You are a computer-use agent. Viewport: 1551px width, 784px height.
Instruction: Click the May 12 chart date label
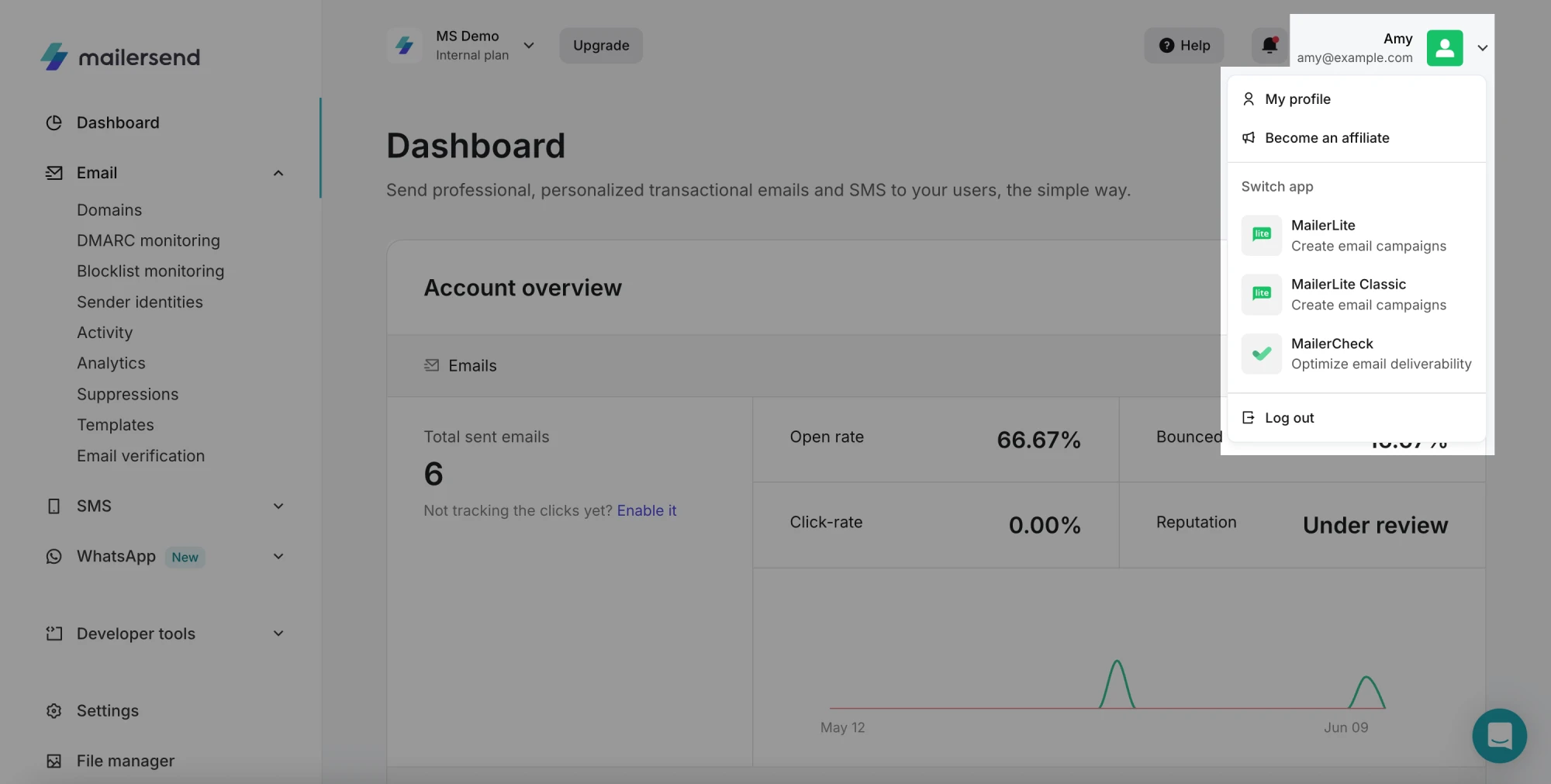(x=842, y=728)
